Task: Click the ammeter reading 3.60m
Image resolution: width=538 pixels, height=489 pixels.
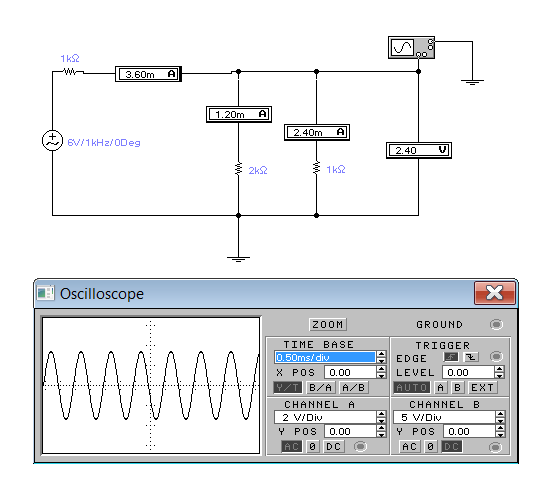Action: coord(148,74)
